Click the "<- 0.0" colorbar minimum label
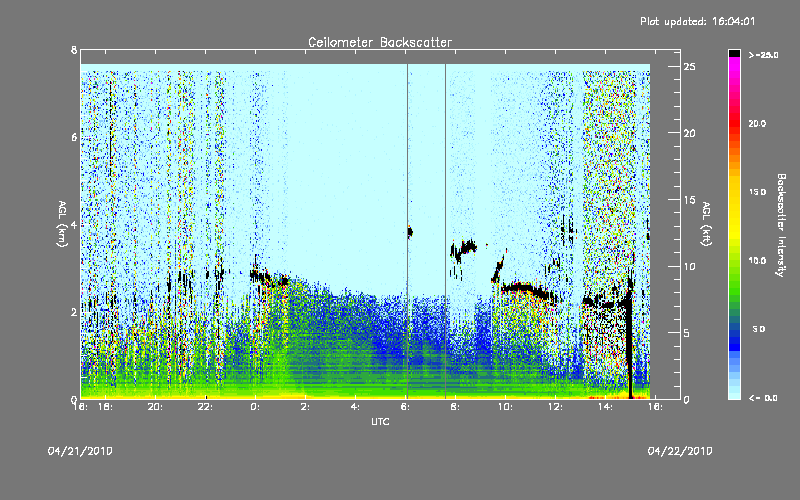The image size is (800, 500). coord(763,398)
